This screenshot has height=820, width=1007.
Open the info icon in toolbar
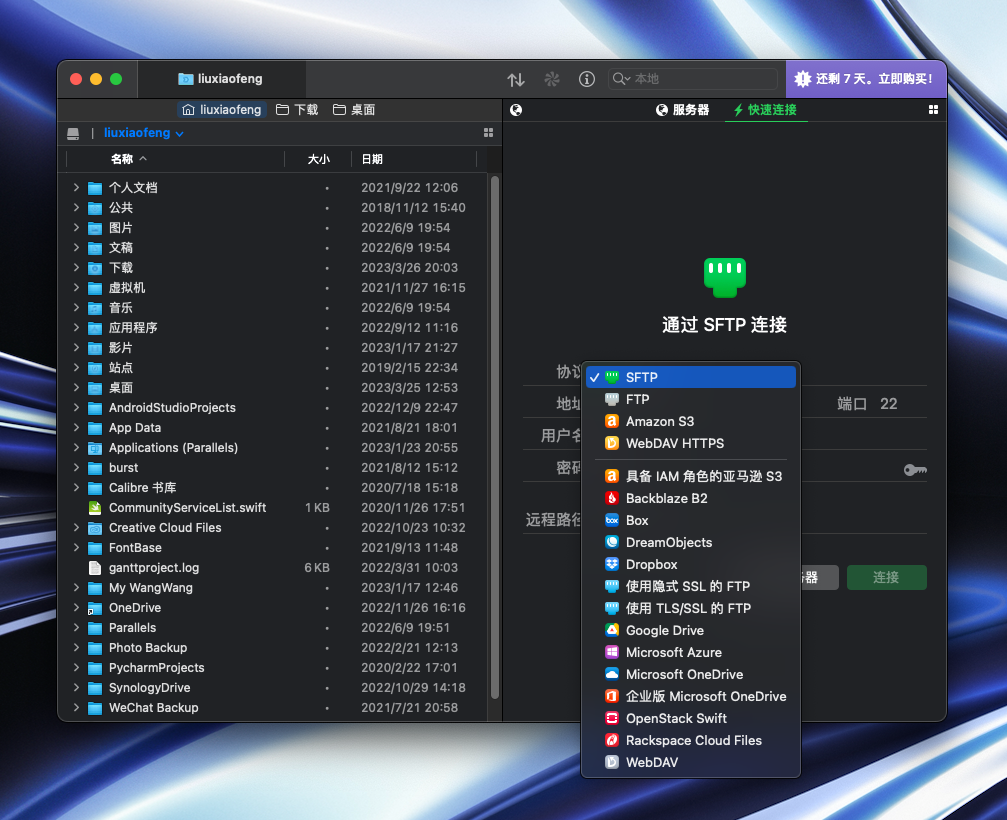coord(586,79)
